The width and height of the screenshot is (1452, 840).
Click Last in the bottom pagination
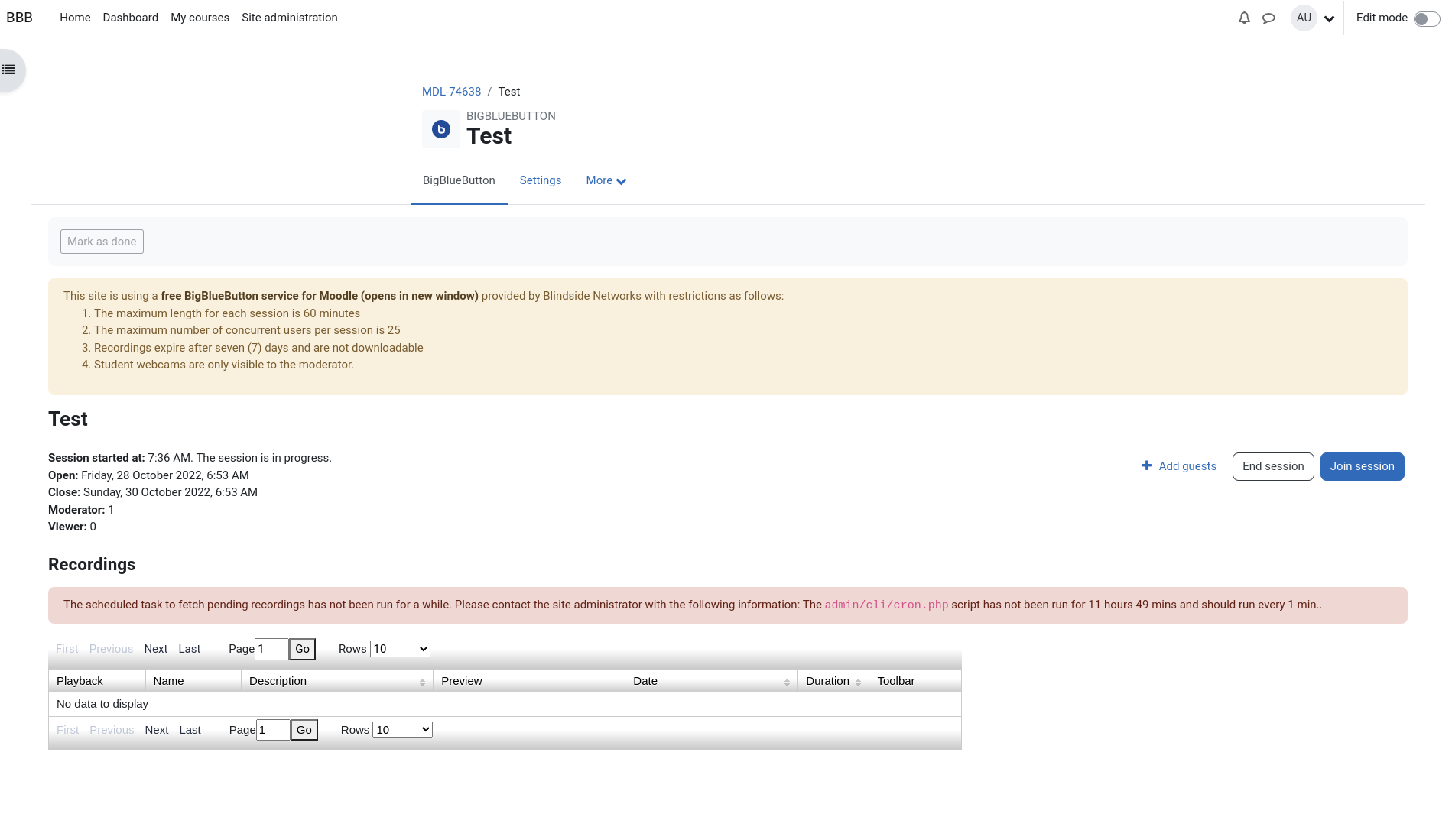[190, 730]
